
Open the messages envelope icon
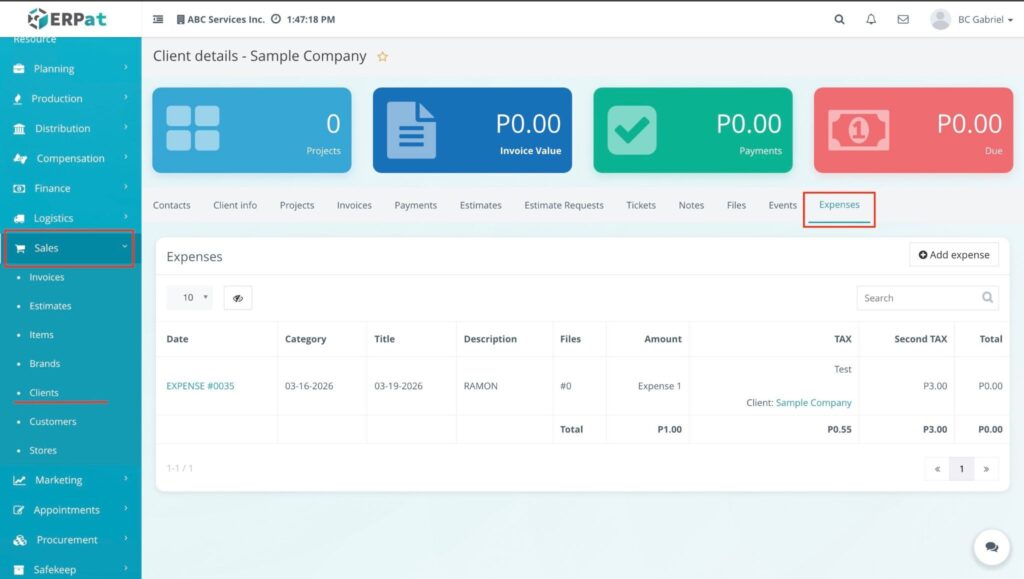(x=903, y=19)
